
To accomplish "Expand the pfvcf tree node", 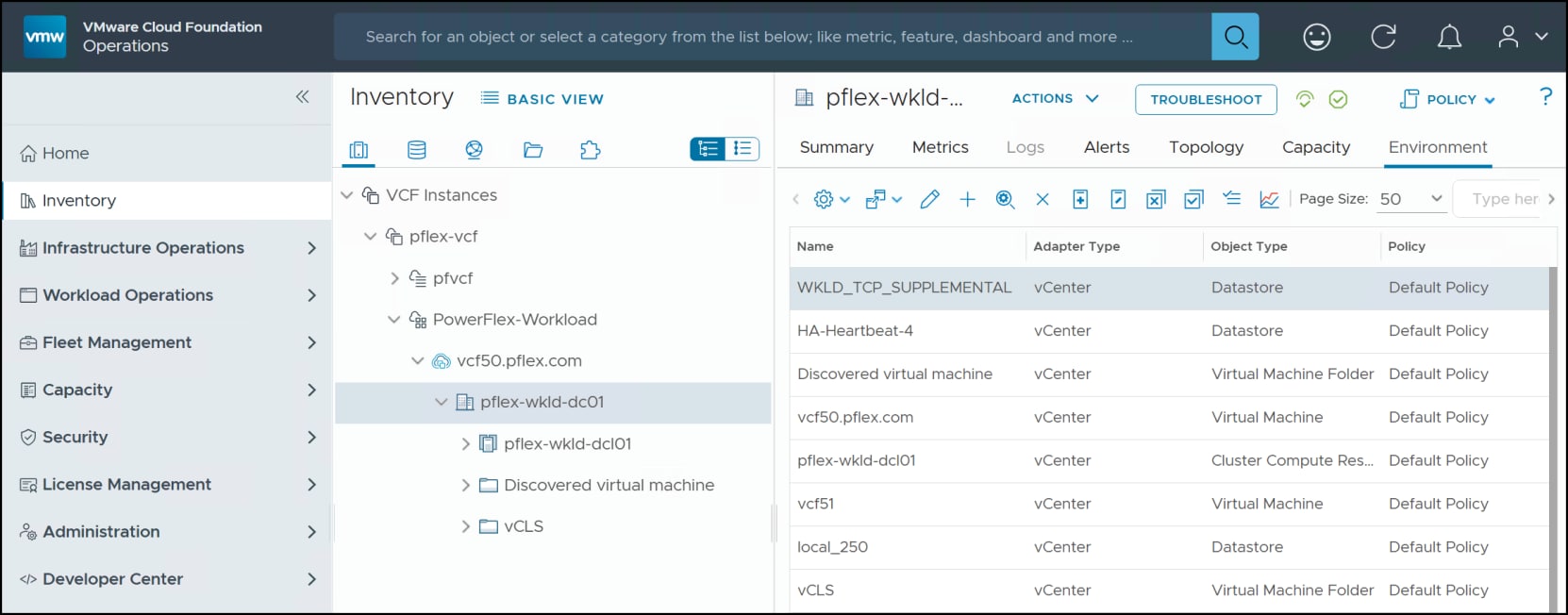I will pos(394,278).
